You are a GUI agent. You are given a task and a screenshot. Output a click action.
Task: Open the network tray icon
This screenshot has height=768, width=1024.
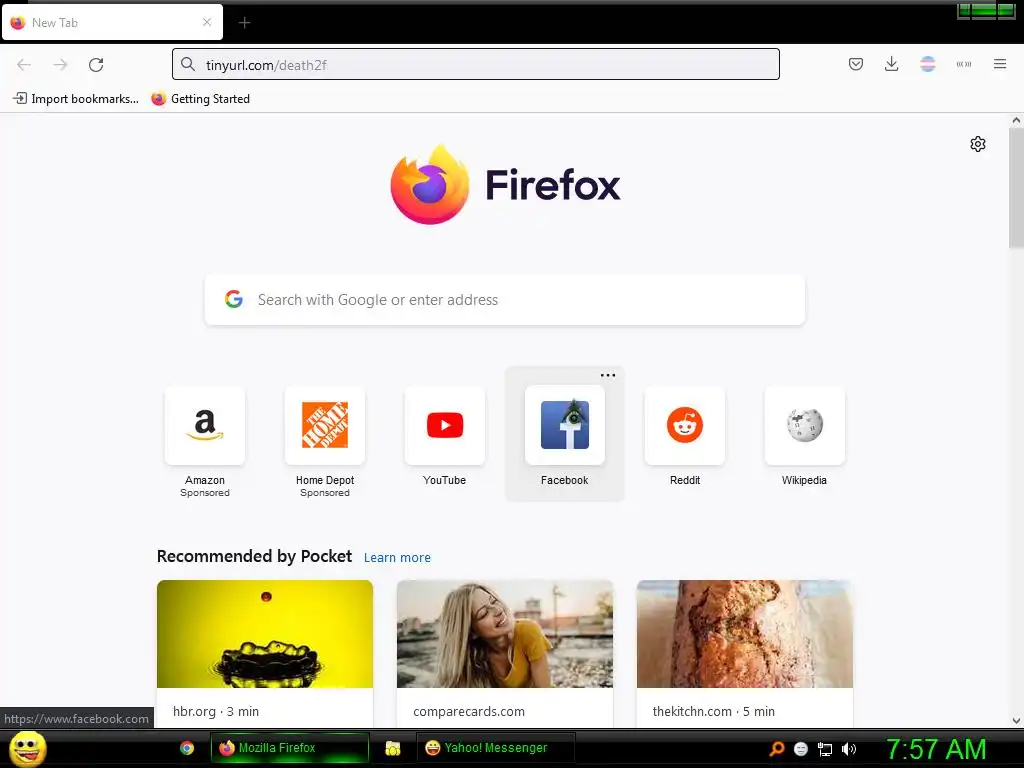(x=825, y=750)
